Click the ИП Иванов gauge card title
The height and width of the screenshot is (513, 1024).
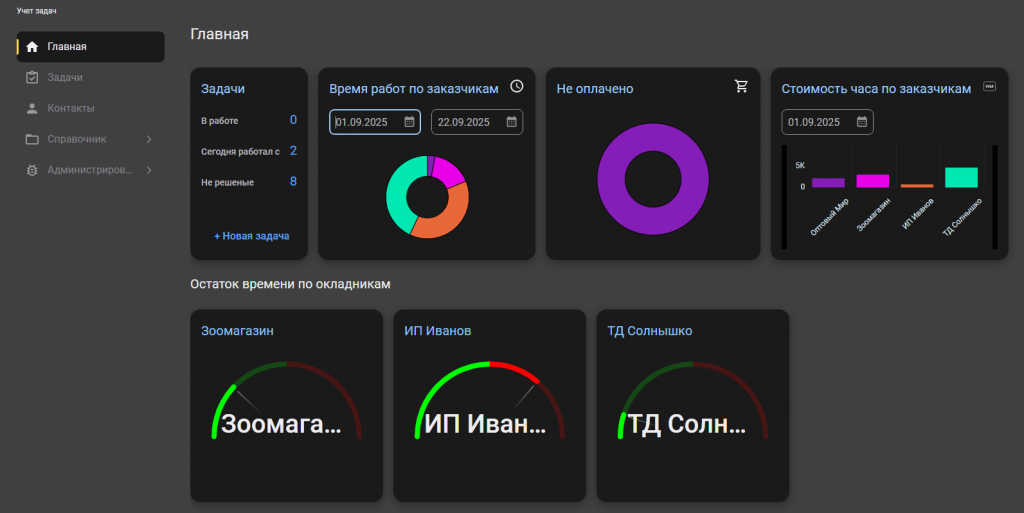tap(438, 331)
